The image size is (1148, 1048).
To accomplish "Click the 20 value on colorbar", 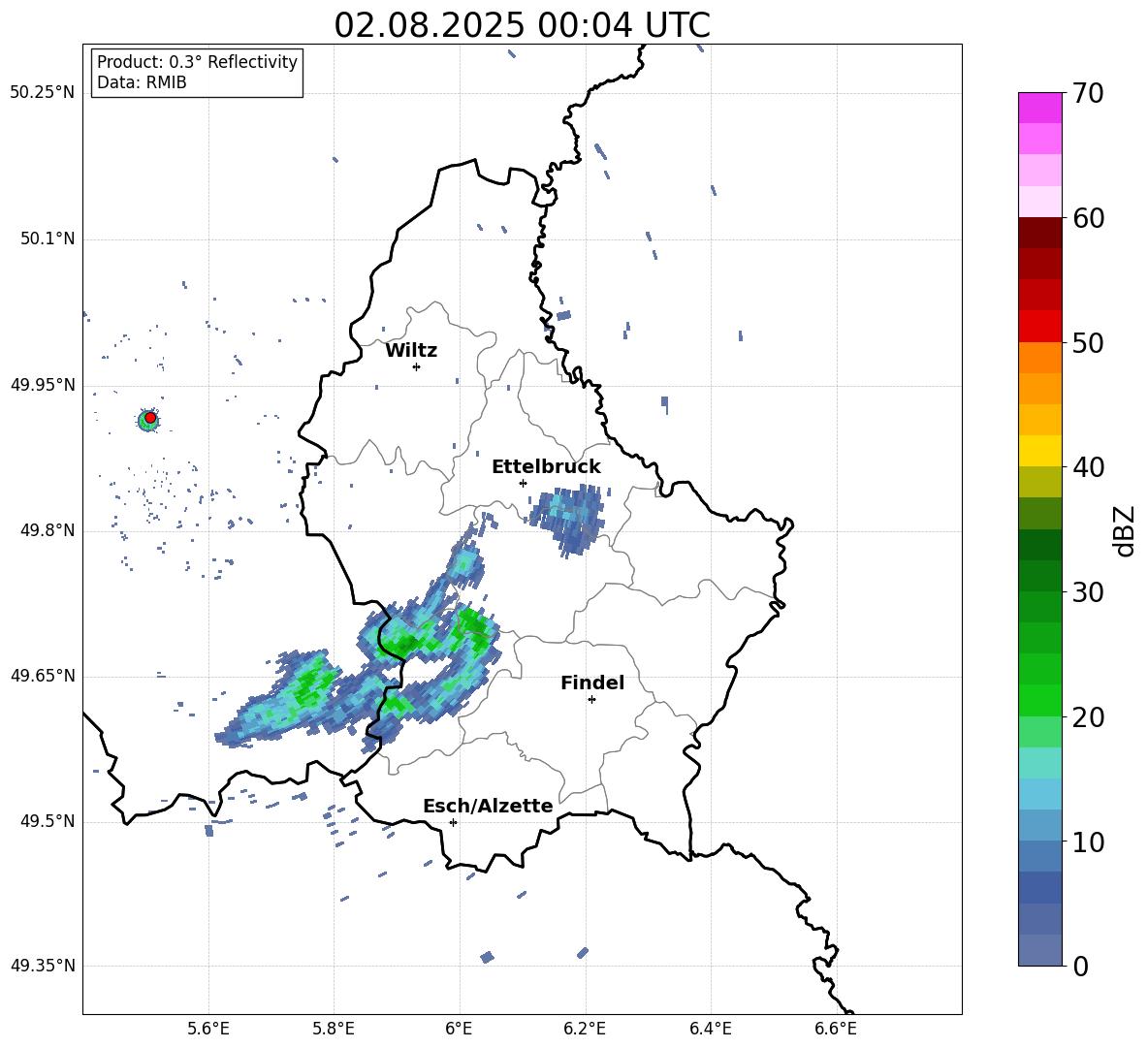I will pos(1088,717).
